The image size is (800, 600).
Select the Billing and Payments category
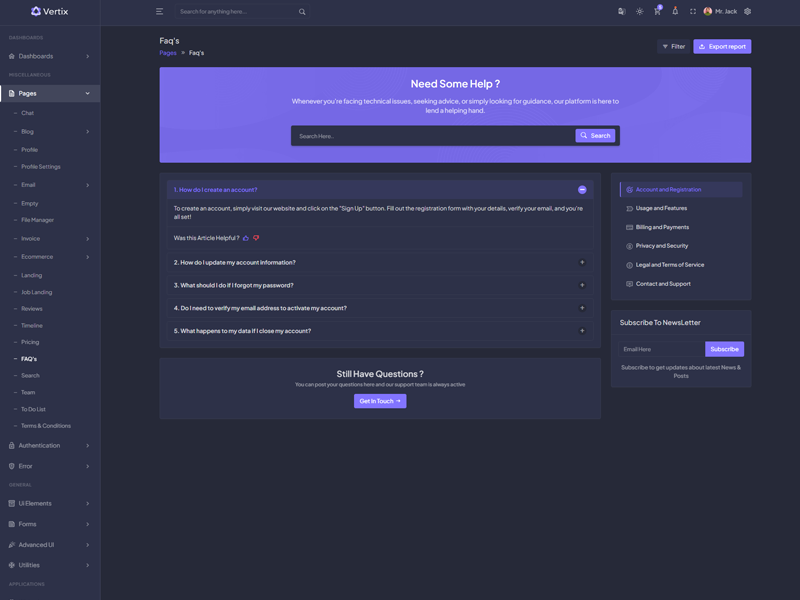pos(662,227)
